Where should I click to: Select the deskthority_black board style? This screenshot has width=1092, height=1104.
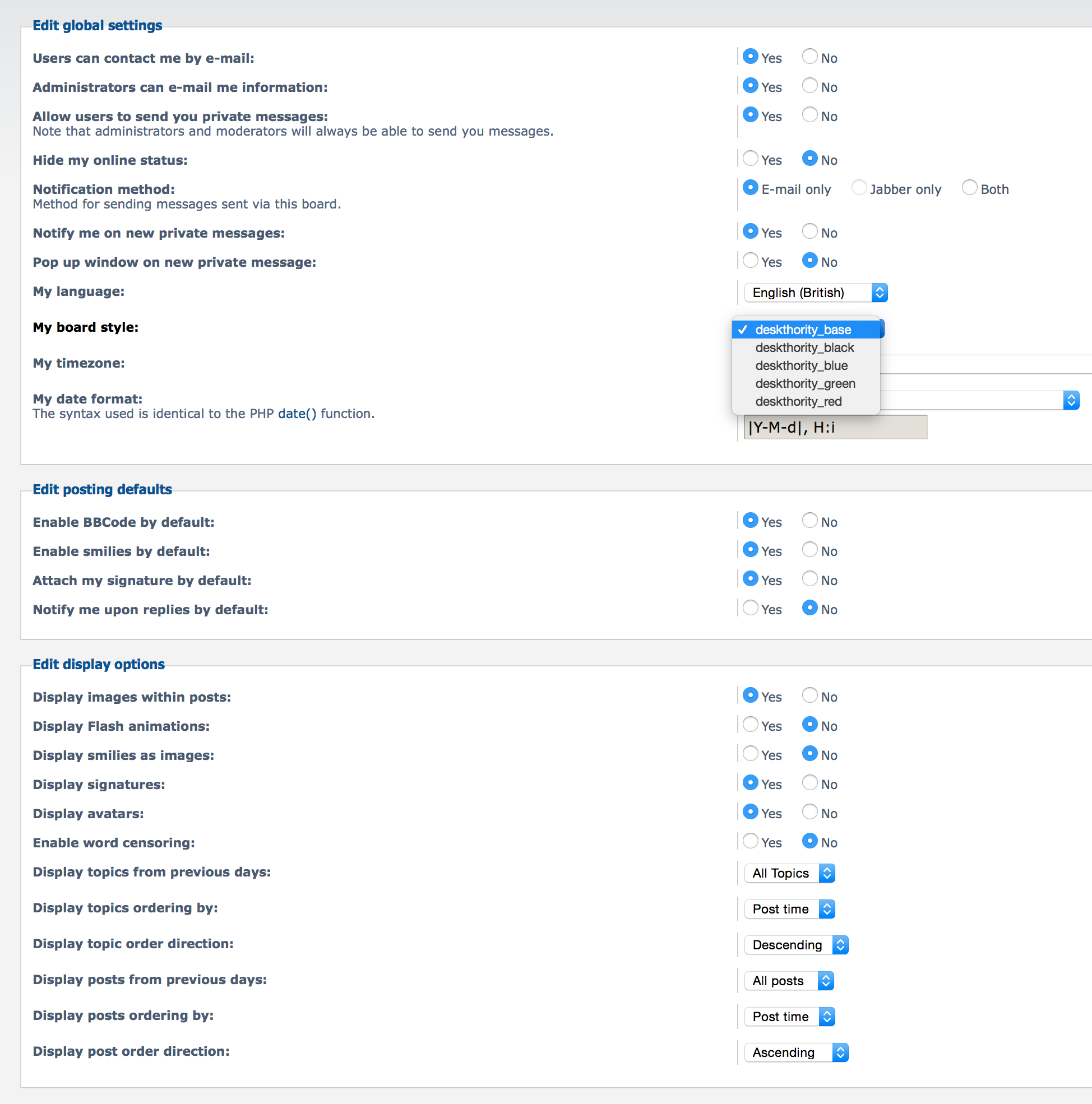coord(804,347)
